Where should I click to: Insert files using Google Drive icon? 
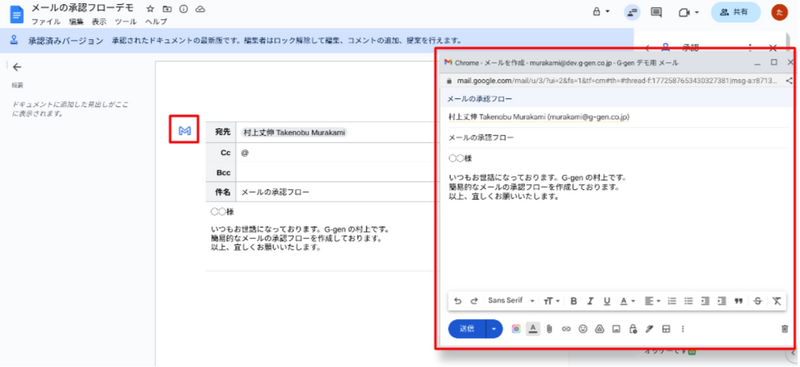pyautogui.click(x=599, y=329)
